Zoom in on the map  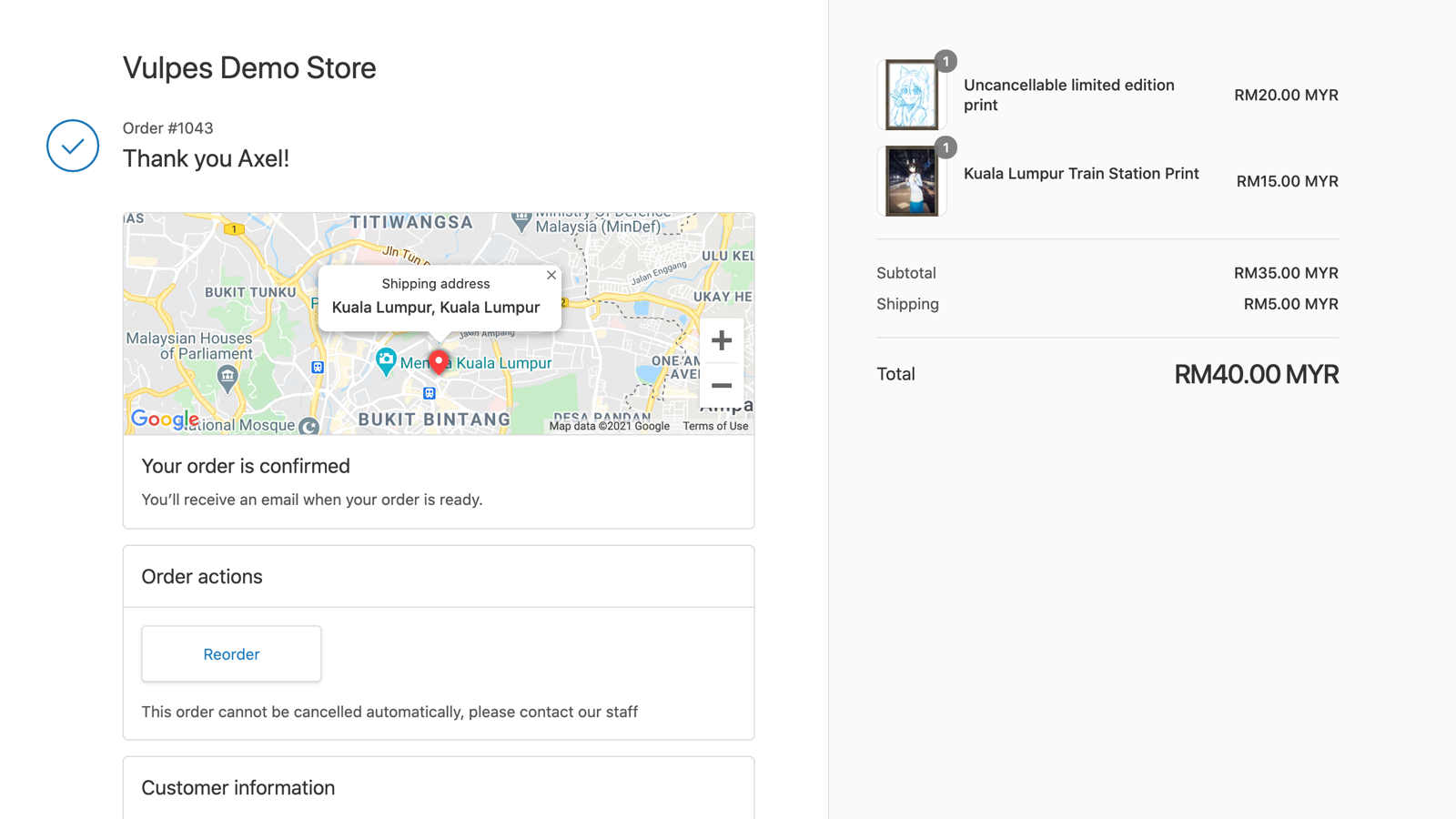click(722, 340)
